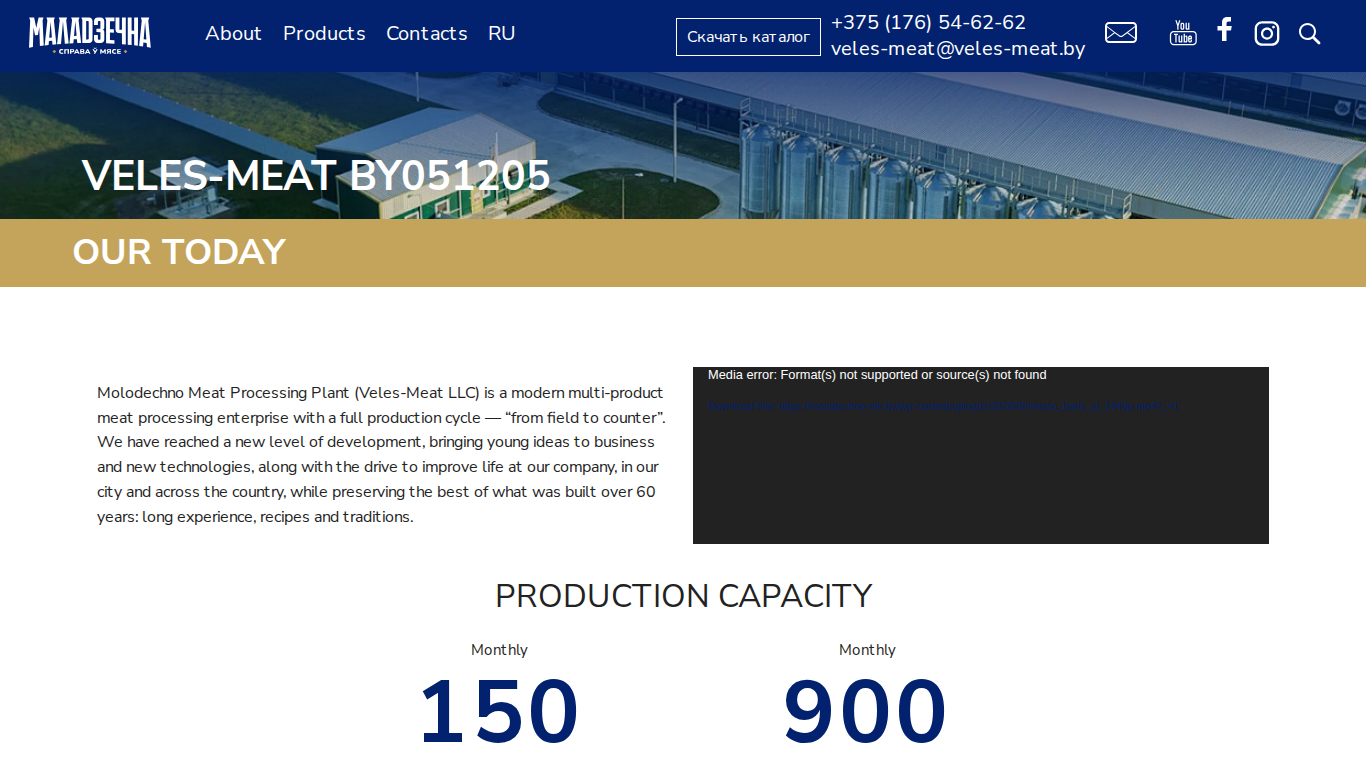Viewport: 1366px width, 768px height.
Task: Click the 150 capacity figure
Action: (x=499, y=712)
